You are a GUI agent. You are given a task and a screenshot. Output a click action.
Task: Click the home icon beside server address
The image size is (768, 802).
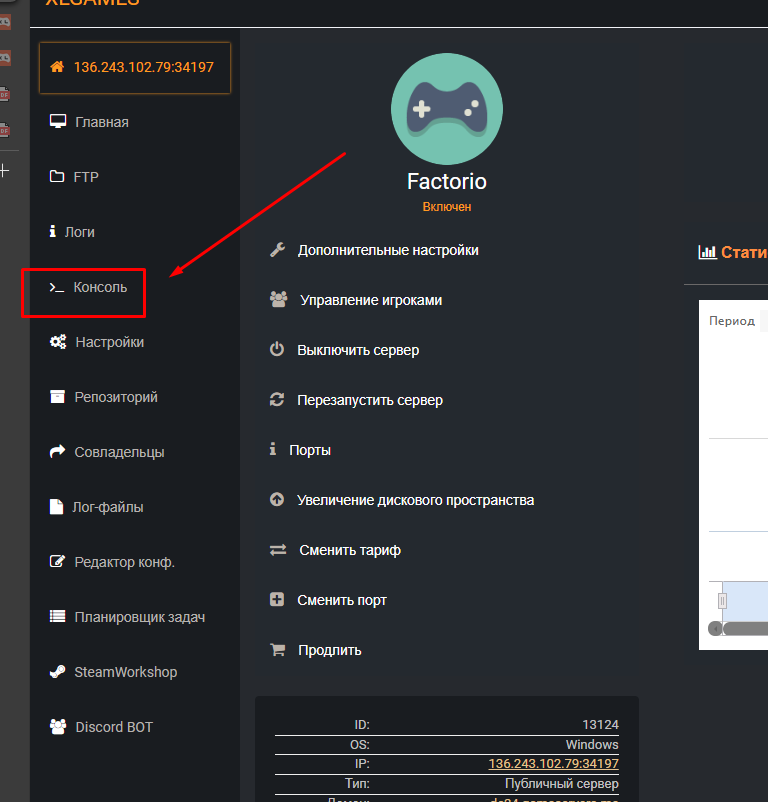pyautogui.click(x=57, y=68)
